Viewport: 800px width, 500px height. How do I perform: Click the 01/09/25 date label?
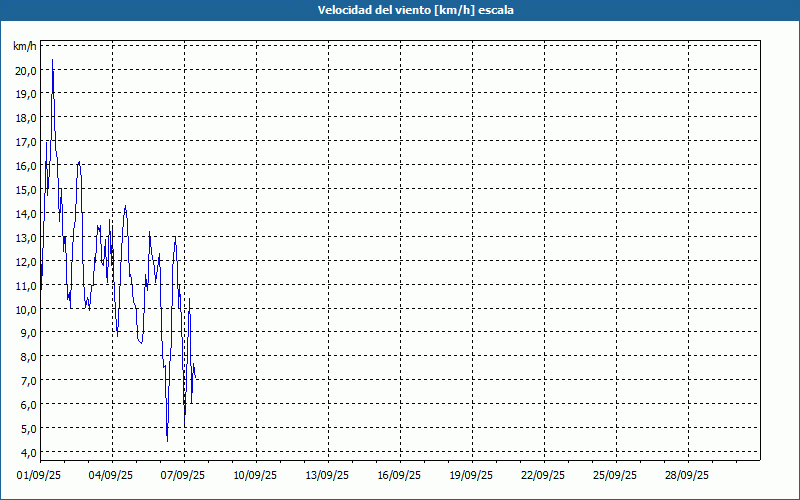click(39, 475)
